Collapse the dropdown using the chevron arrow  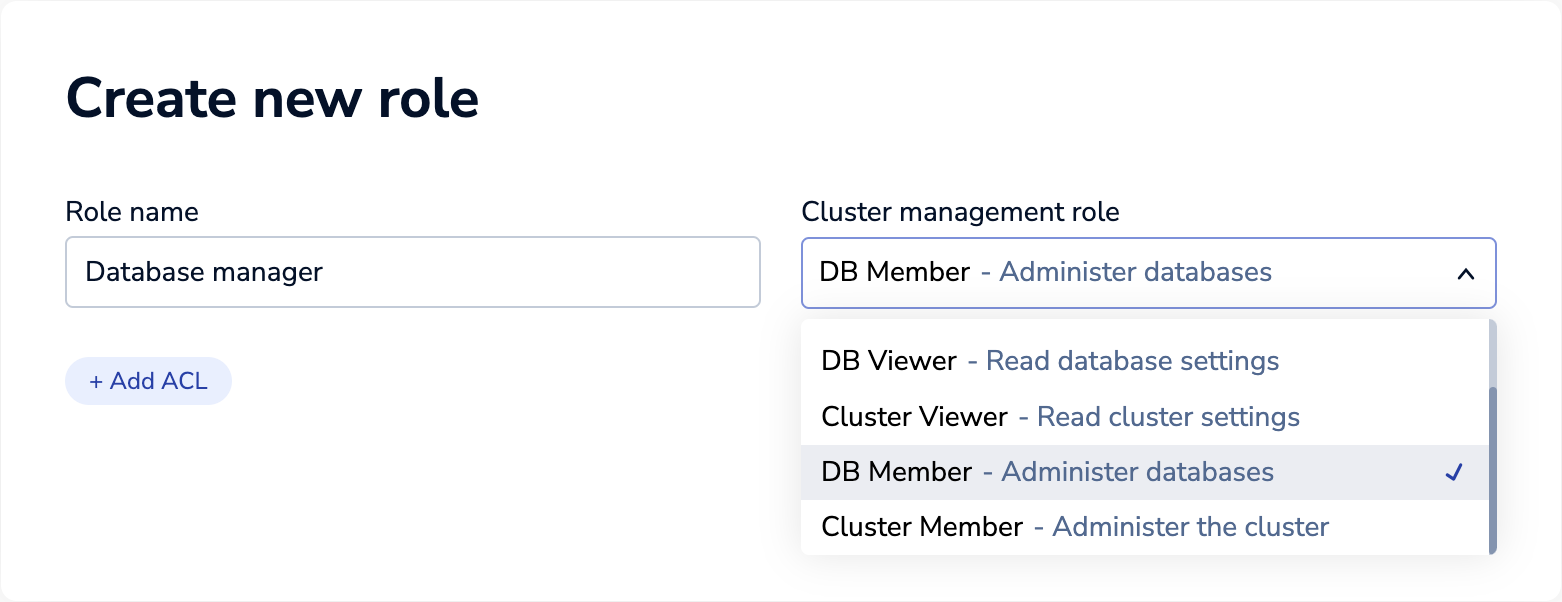1465,273
